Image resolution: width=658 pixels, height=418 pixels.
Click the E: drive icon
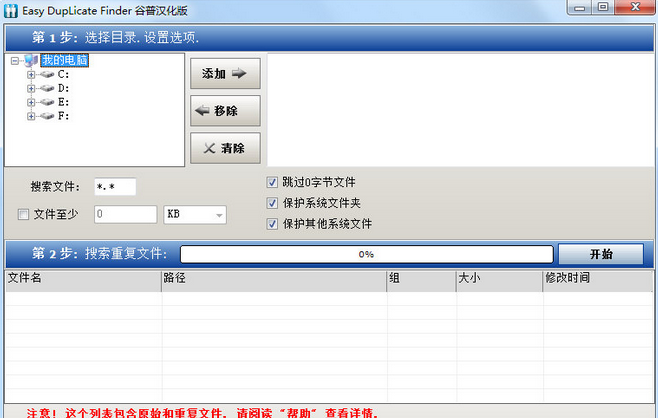pos(47,102)
